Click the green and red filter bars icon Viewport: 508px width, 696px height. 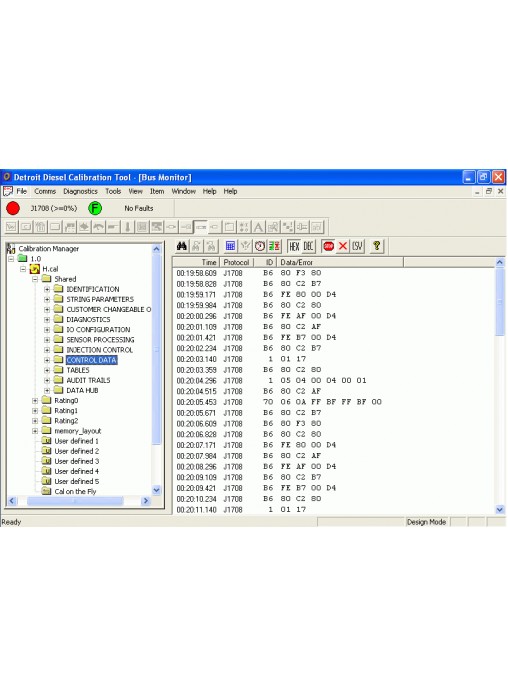(x=274, y=246)
